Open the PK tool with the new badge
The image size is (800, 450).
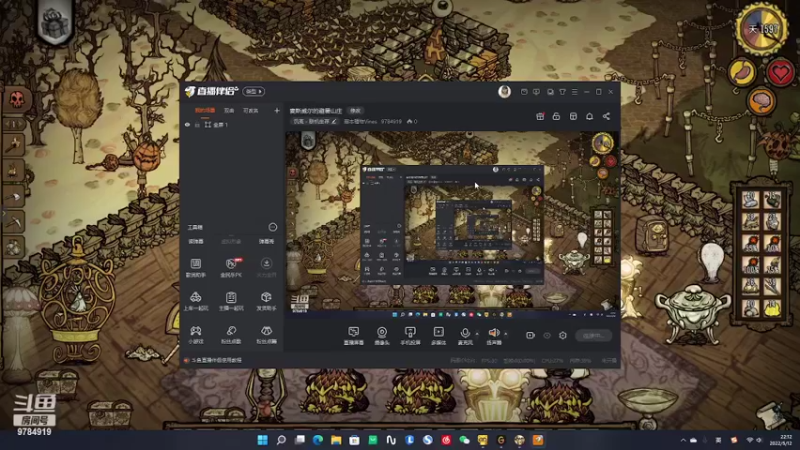coord(231,267)
